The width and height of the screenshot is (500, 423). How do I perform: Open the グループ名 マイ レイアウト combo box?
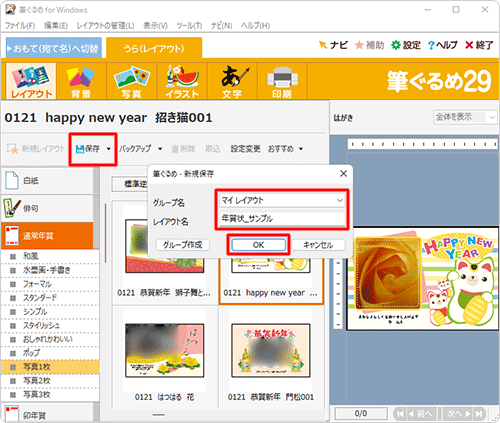coord(282,200)
